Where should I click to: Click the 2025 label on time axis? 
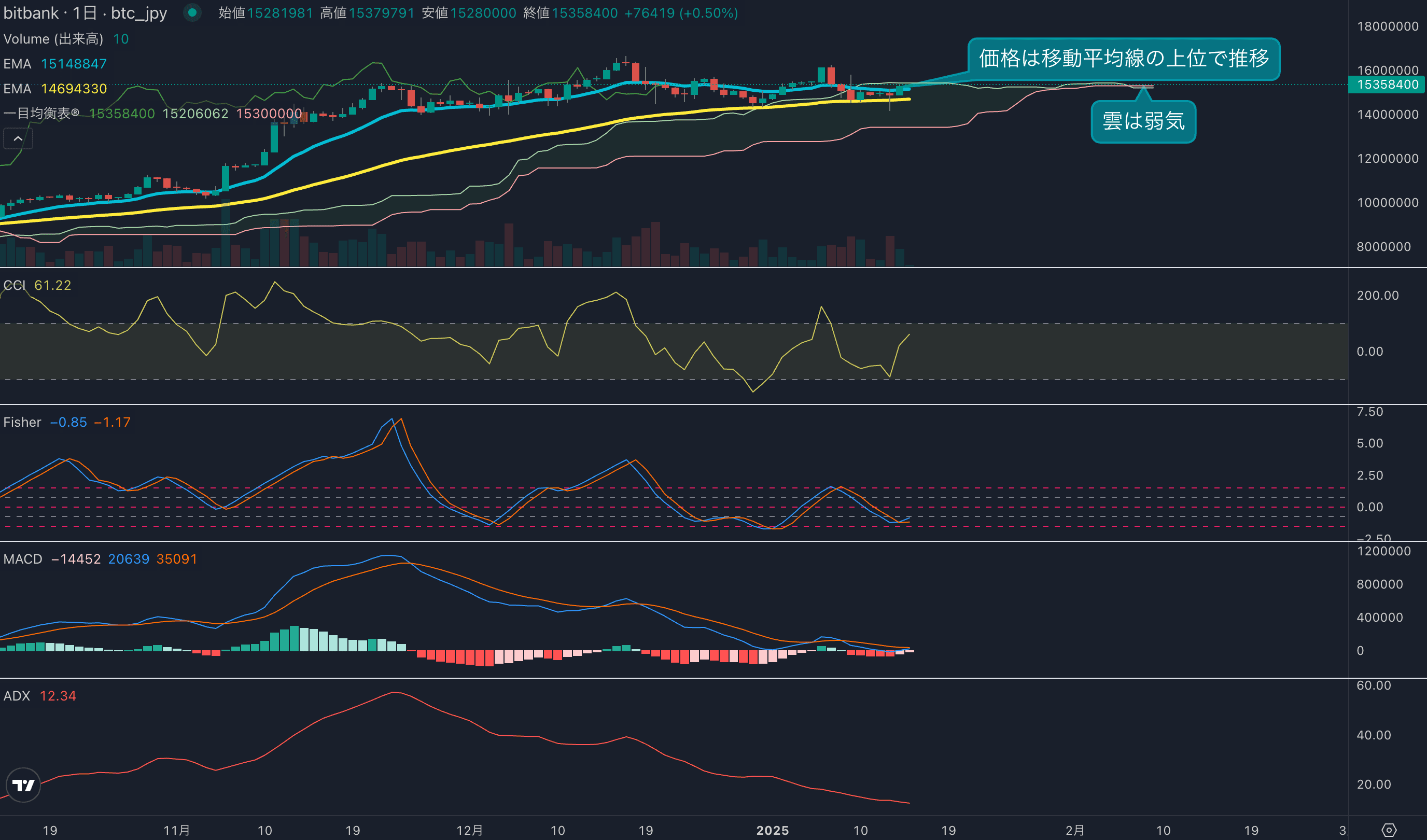pyautogui.click(x=773, y=830)
